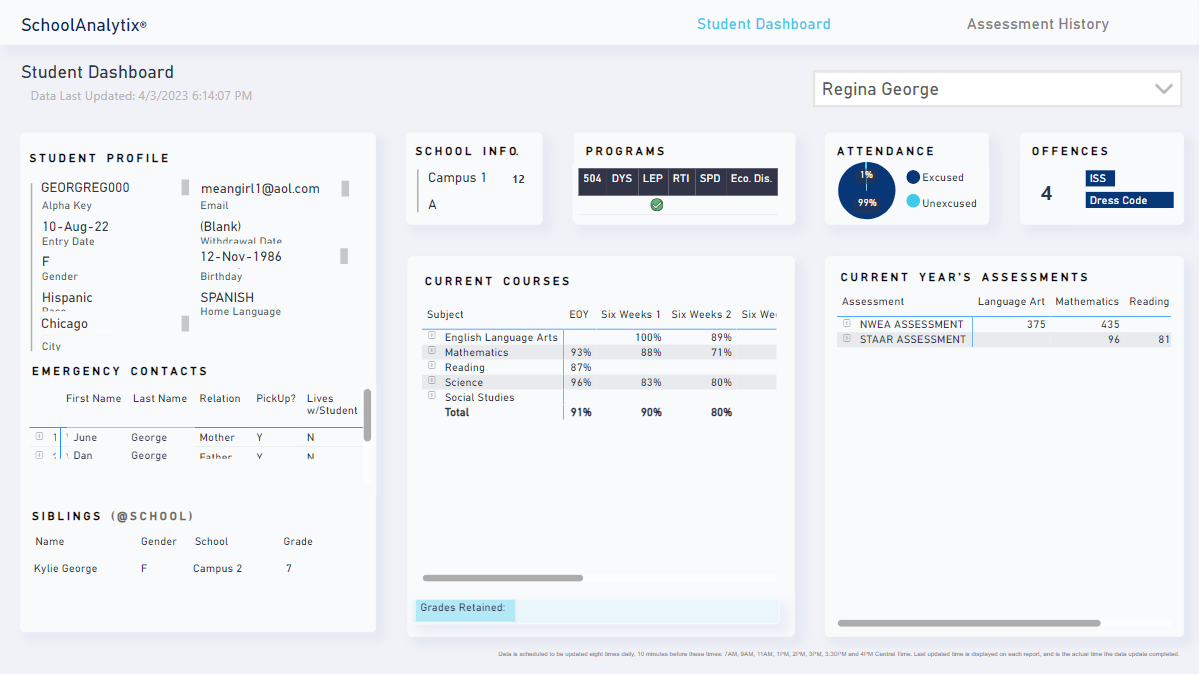
Task: Click the 12-Nov-1986 birthday value
Action: [x=241, y=256]
